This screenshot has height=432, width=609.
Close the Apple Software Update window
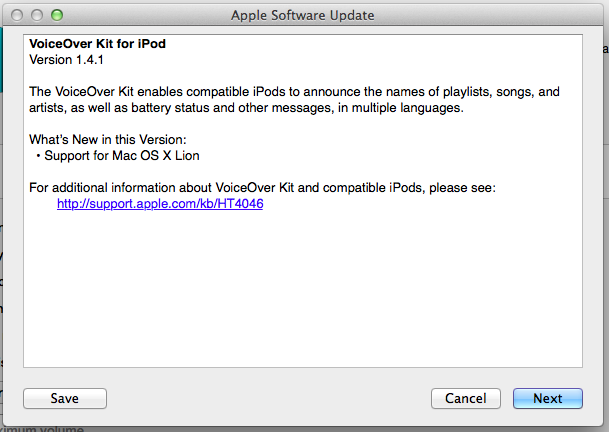click(x=16, y=15)
